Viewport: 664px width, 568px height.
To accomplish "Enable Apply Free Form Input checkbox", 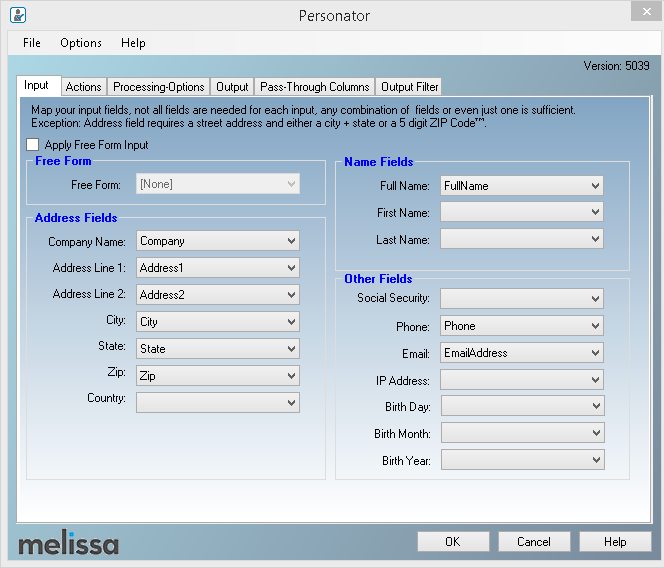I will [x=34, y=145].
